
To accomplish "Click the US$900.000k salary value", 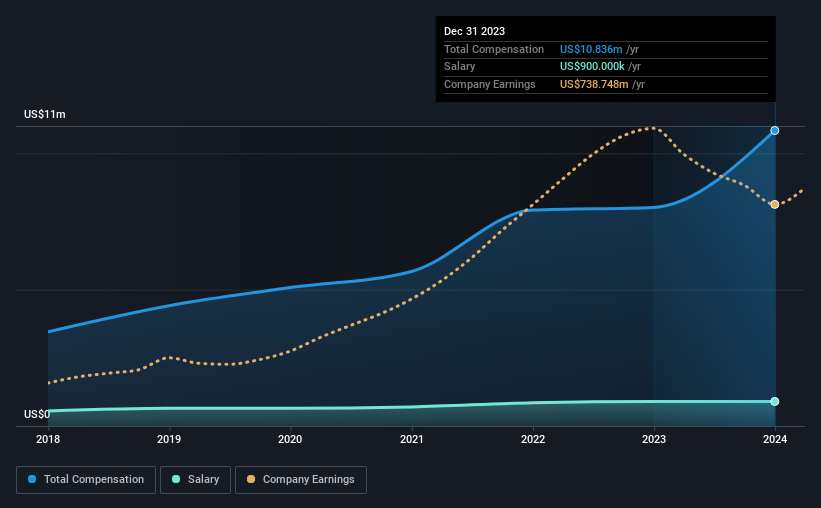I will [592, 67].
